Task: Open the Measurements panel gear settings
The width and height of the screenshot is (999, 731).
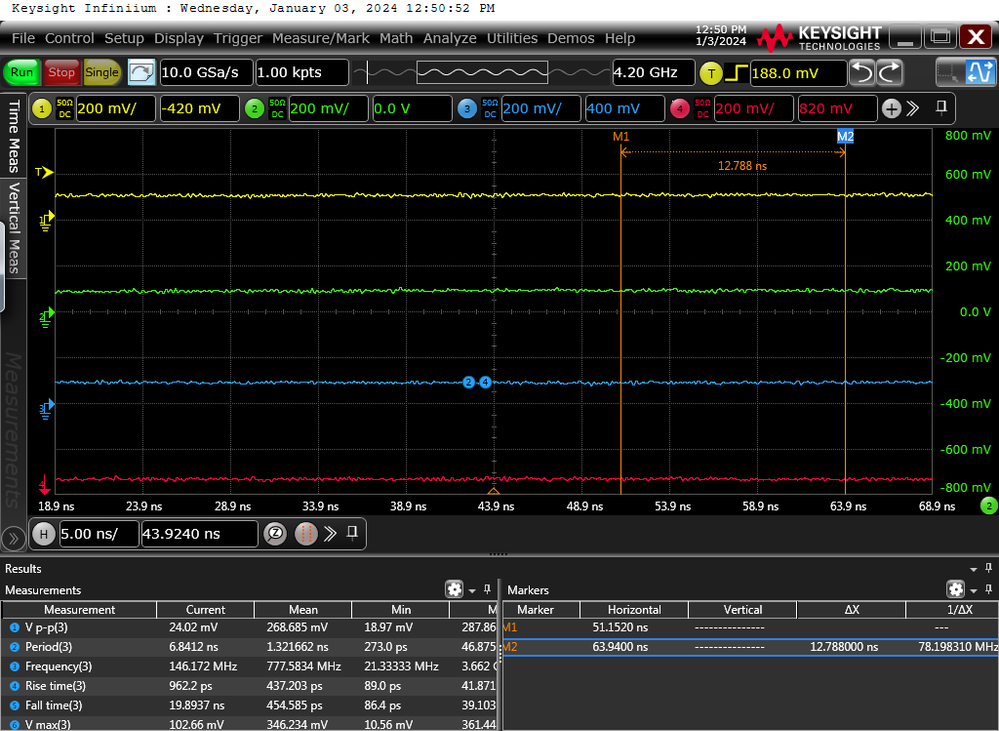Action: coord(455,590)
